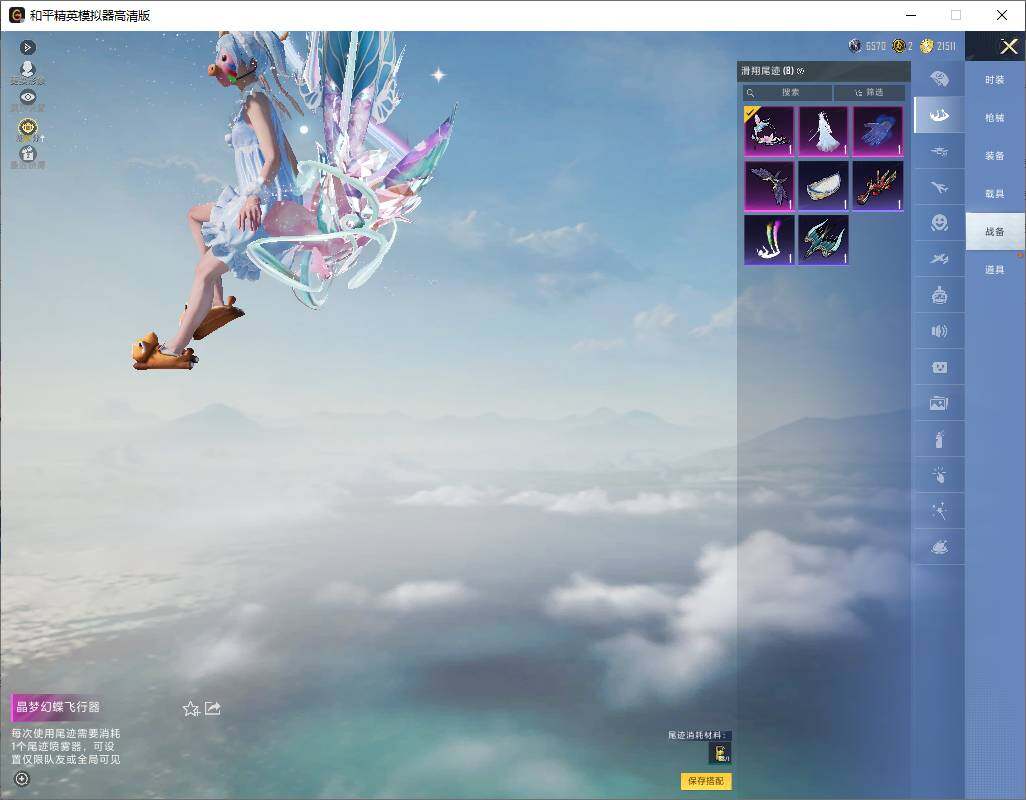
Task: Open the trail sprayer material item icon
Action: click(x=720, y=754)
